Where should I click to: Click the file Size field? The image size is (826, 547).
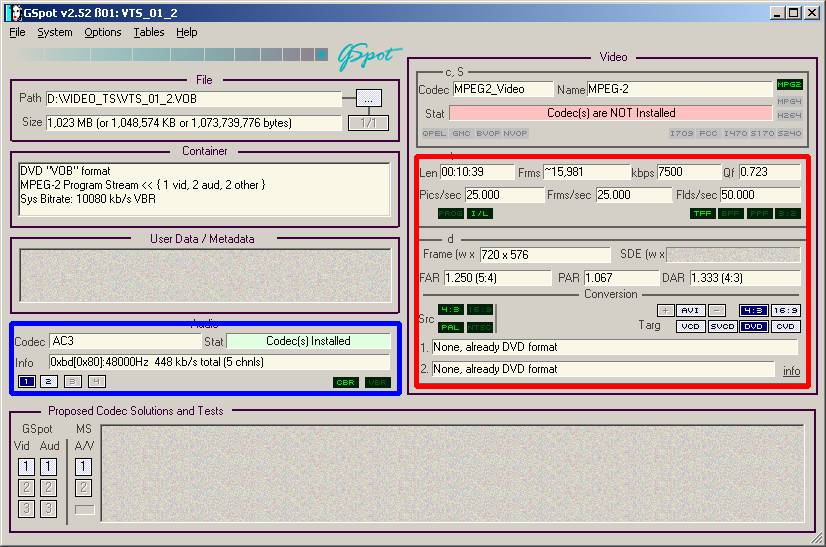coord(194,123)
